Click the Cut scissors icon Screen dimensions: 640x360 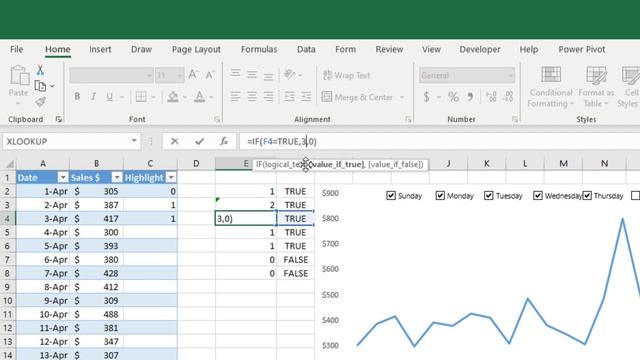point(40,70)
